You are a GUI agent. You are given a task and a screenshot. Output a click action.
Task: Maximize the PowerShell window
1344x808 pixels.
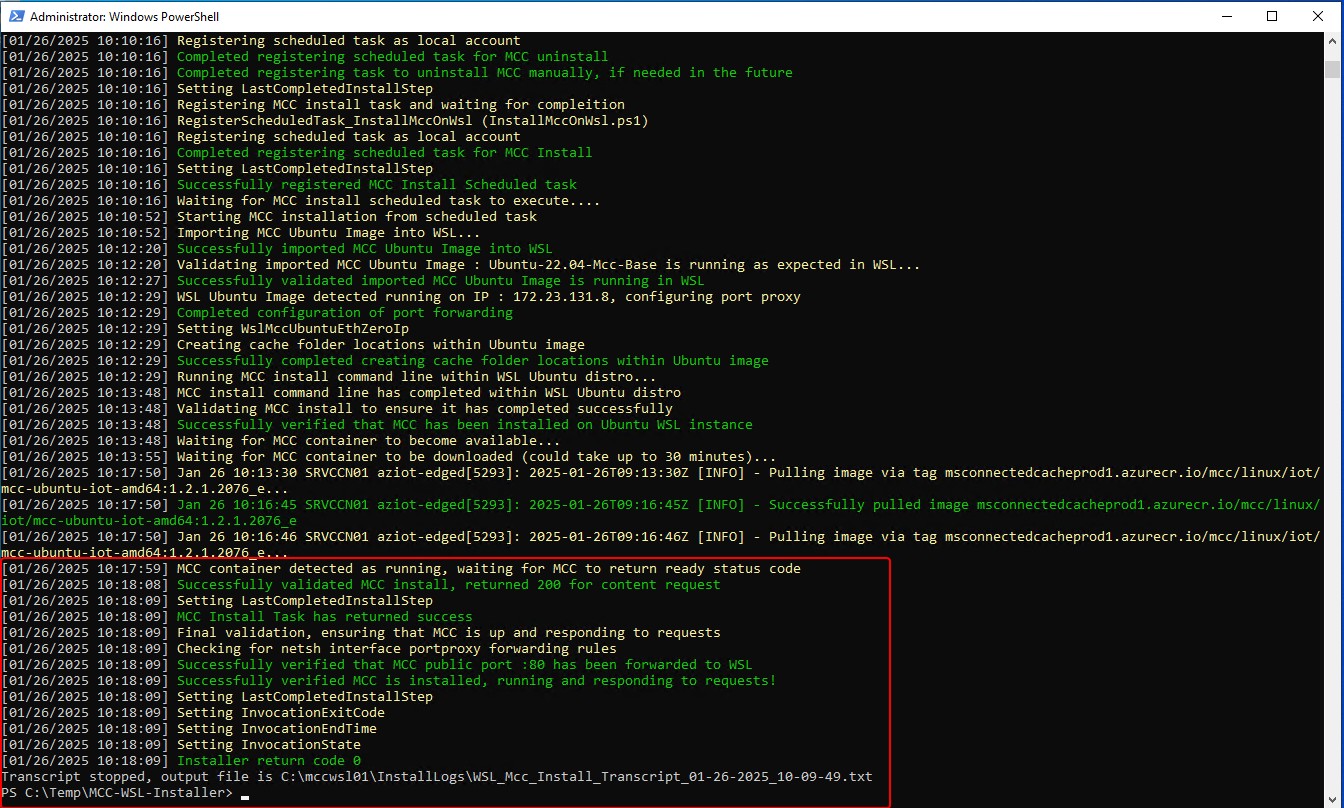pyautogui.click(x=1272, y=16)
